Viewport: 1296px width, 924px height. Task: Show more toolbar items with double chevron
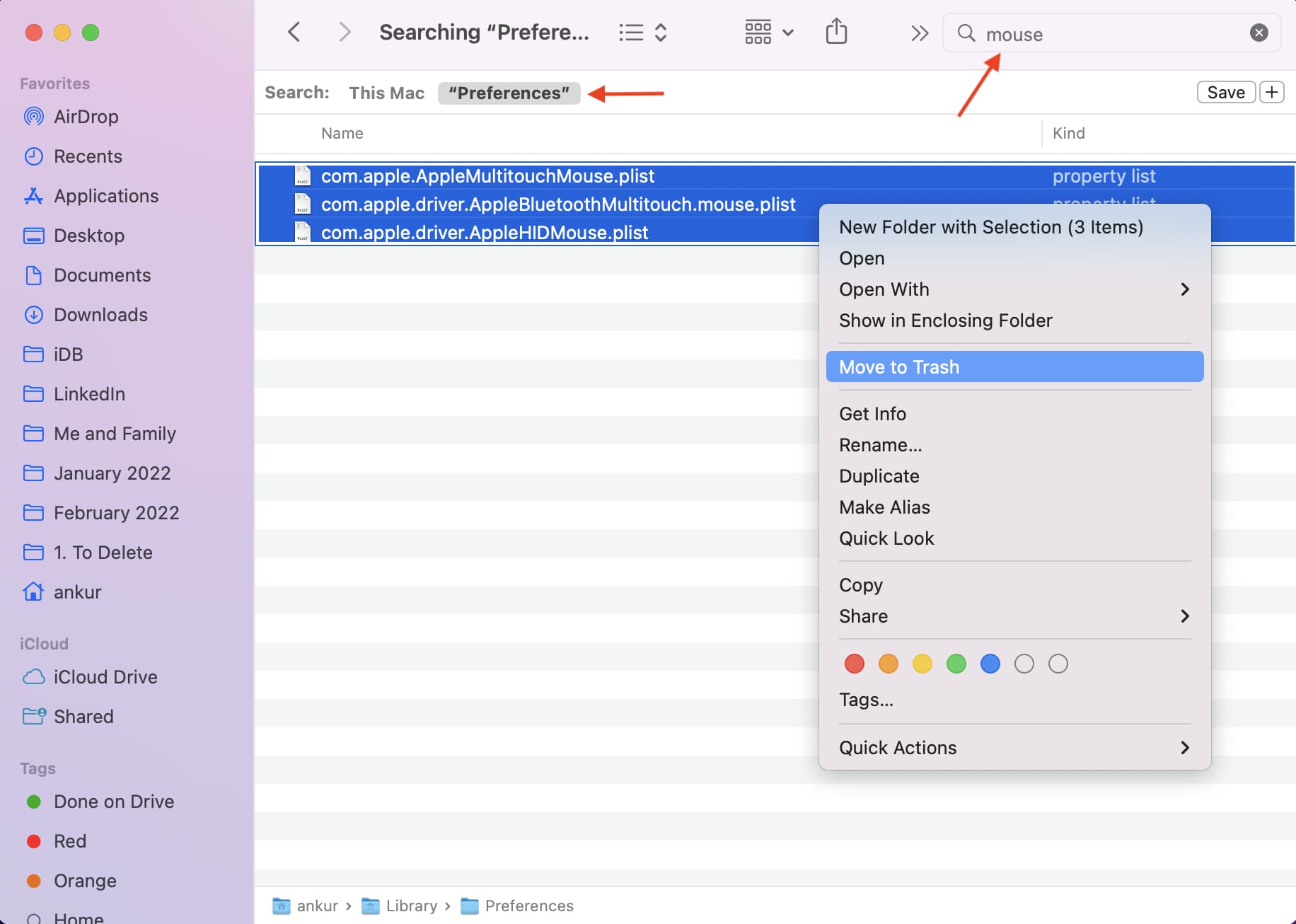pyautogui.click(x=919, y=33)
